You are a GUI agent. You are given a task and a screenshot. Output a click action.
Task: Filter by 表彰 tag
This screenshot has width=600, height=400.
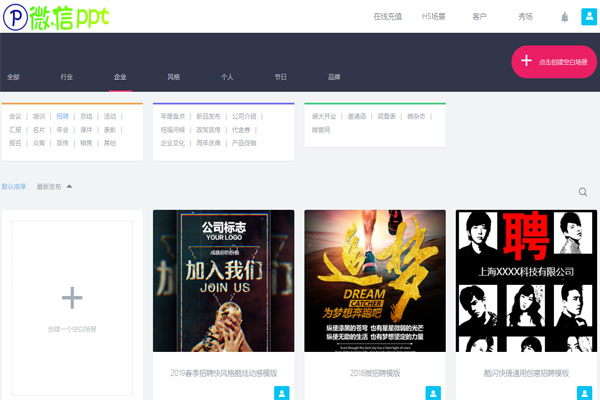coord(110,130)
